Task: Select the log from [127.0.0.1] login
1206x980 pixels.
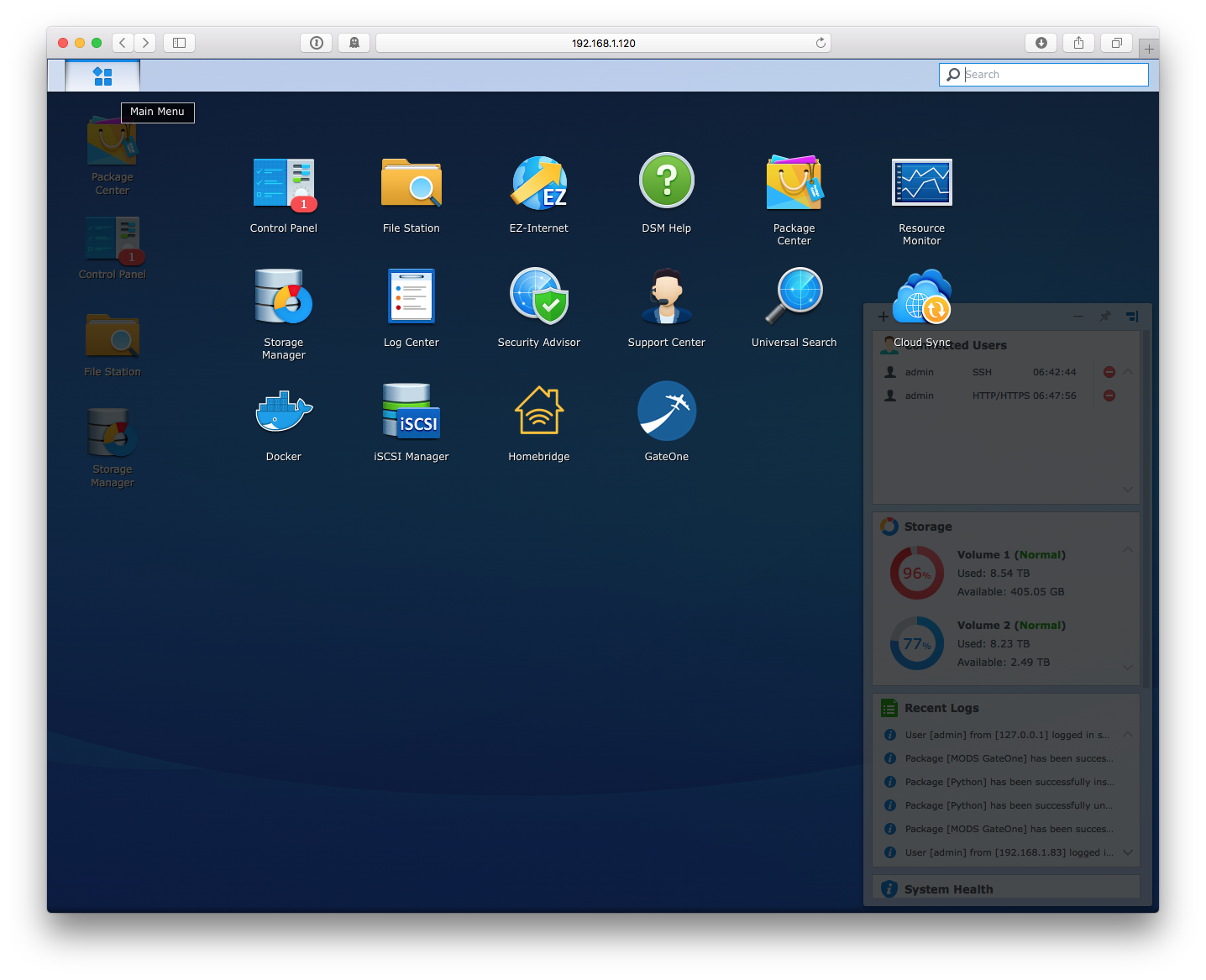Action: pos(1006,735)
